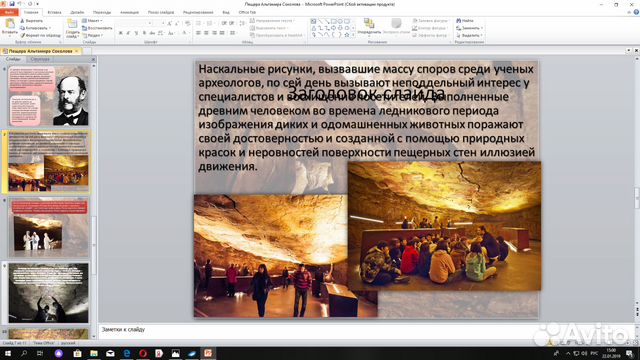This screenshot has height=360, width=640.
Task: Click the Decrease Indent icon
Action: pos(224,23)
